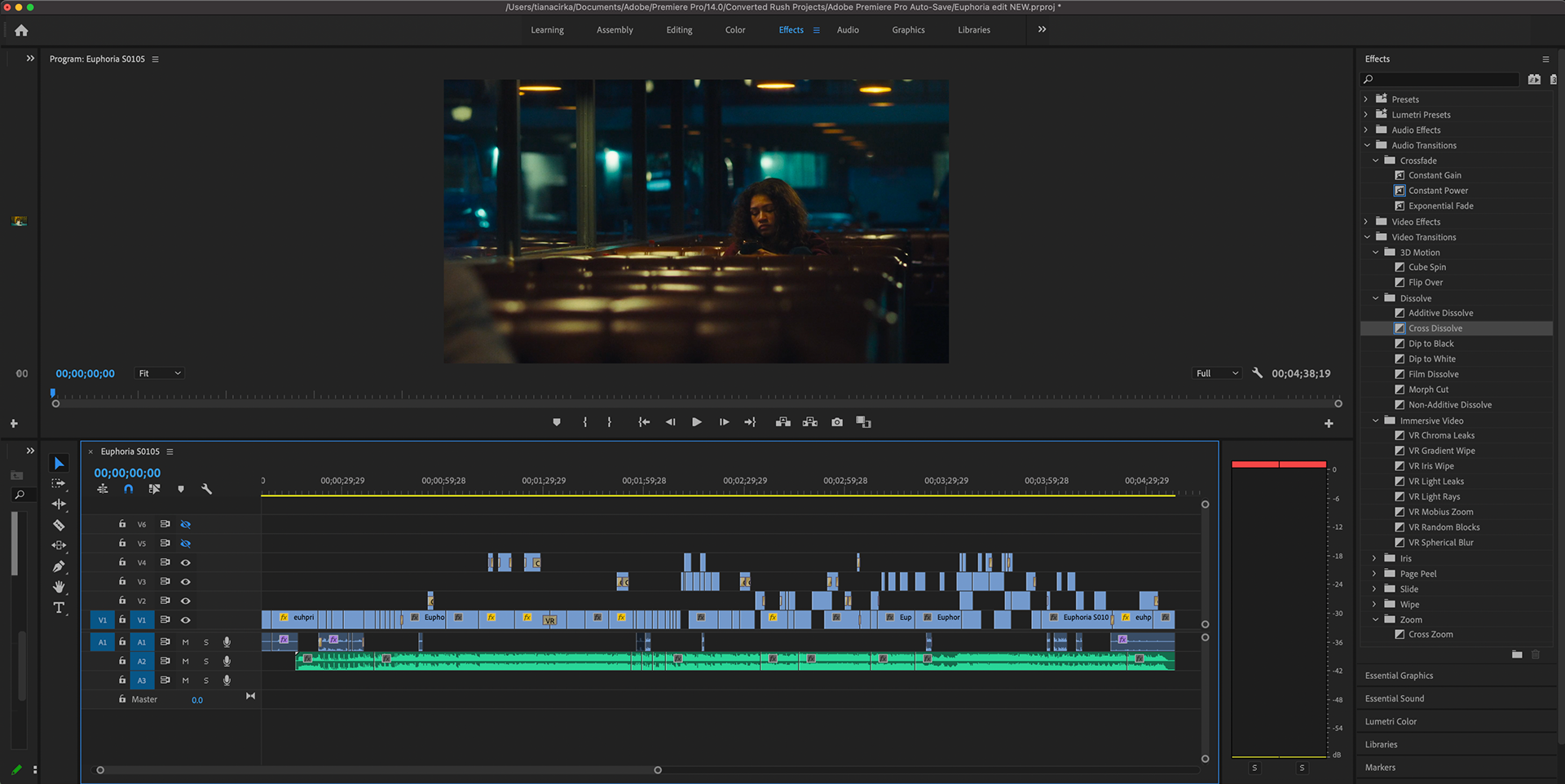Image resolution: width=1565 pixels, height=784 pixels.
Task: Click the Extract button
Action: pyautogui.click(x=809, y=422)
